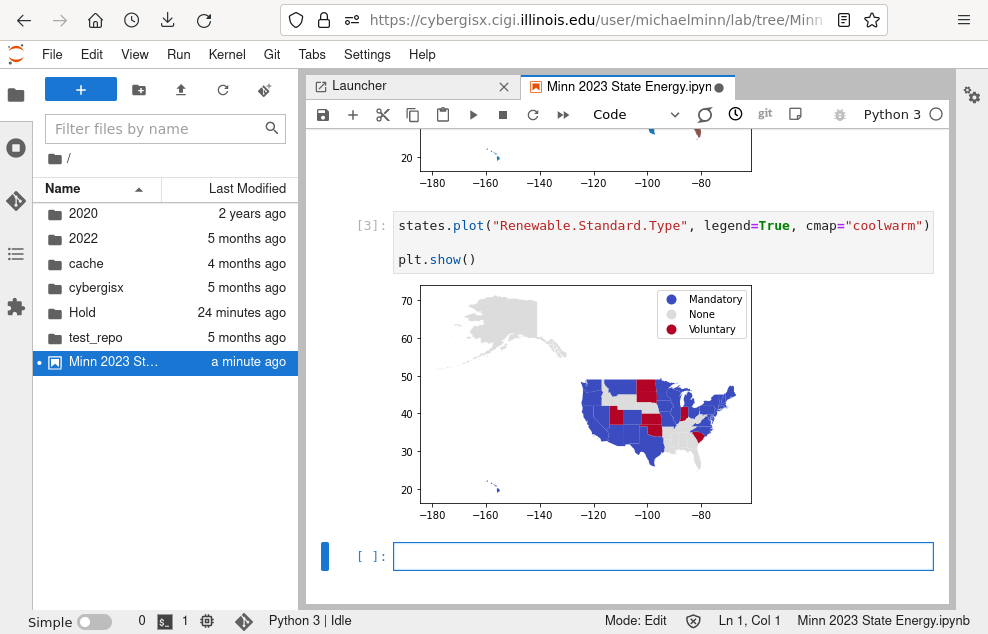Viewport: 988px width, 634px height.
Task: Restart kernel and run all cells
Action: (563, 115)
